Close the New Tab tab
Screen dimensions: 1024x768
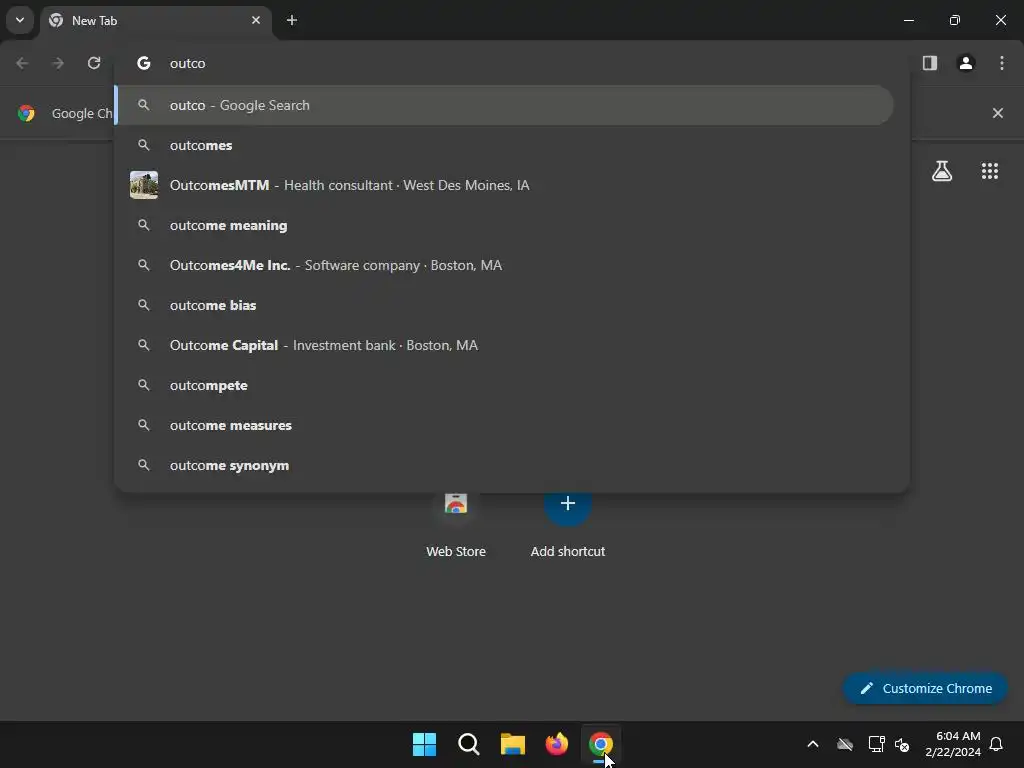256,20
